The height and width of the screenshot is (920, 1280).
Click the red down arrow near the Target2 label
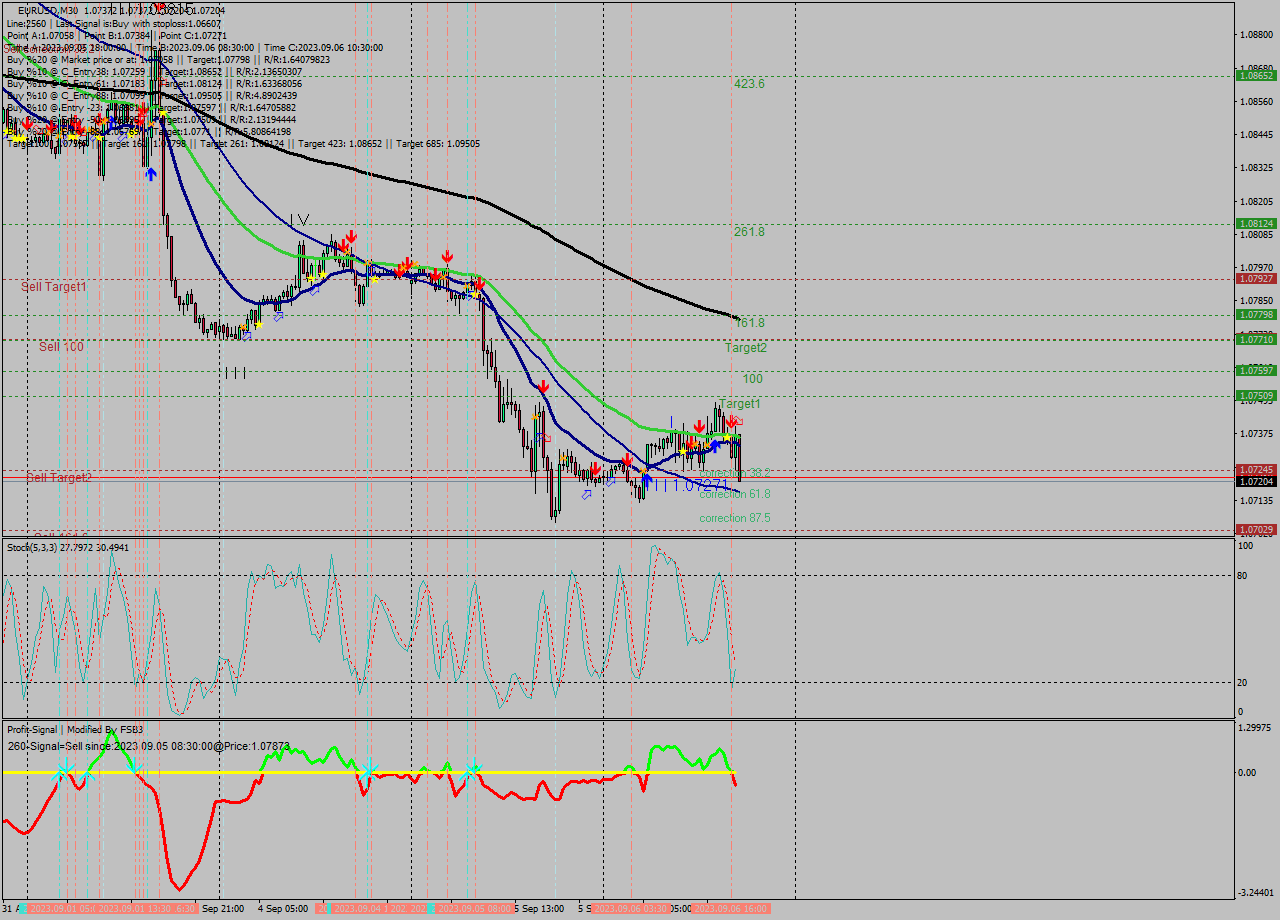point(543,385)
